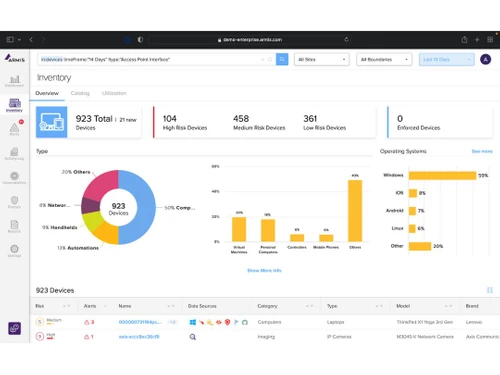
Task: Click the Windows data source icon in first row
Action: click(193, 322)
